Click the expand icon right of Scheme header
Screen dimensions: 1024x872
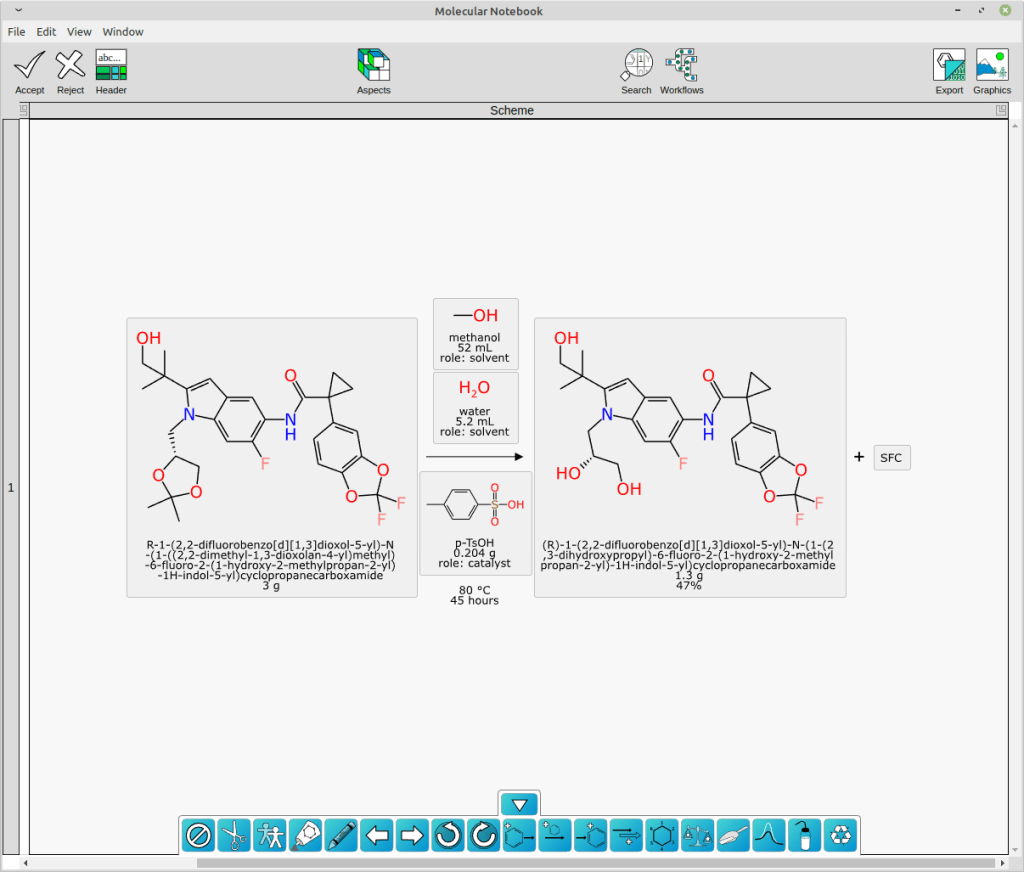tap(1001, 111)
